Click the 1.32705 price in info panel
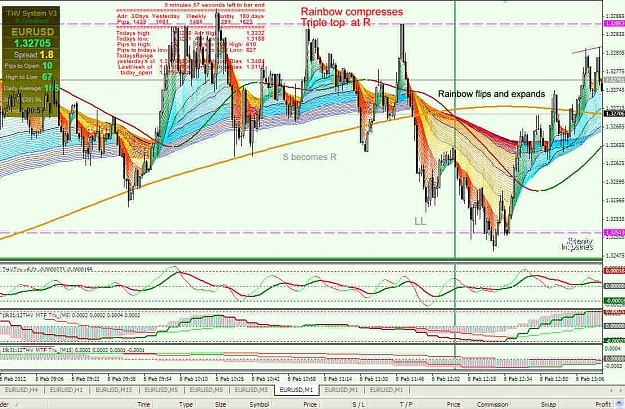This screenshot has width=625, height=409. pyautogui.click(x=32, y=43)
